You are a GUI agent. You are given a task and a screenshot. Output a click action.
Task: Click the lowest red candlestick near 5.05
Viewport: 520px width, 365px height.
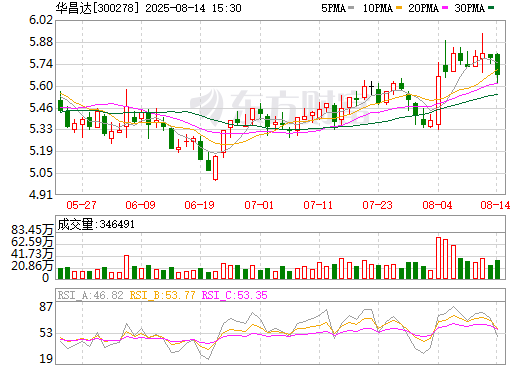tap(215, 168)
